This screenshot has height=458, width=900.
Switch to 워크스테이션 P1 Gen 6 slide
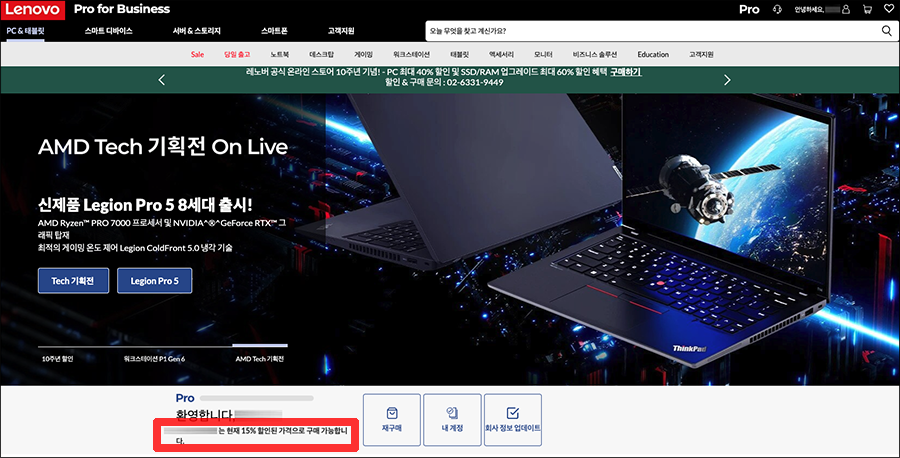point(154,359)
